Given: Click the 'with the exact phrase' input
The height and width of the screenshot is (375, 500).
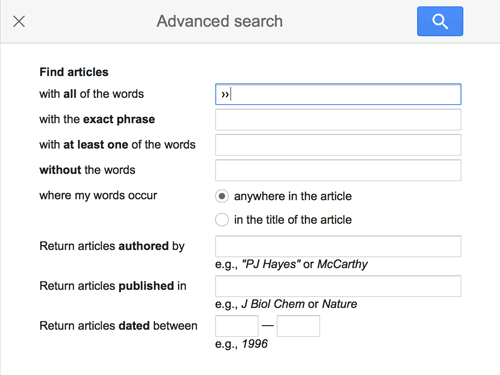Looking at the screenshot, I should click(x=338, y=120).
